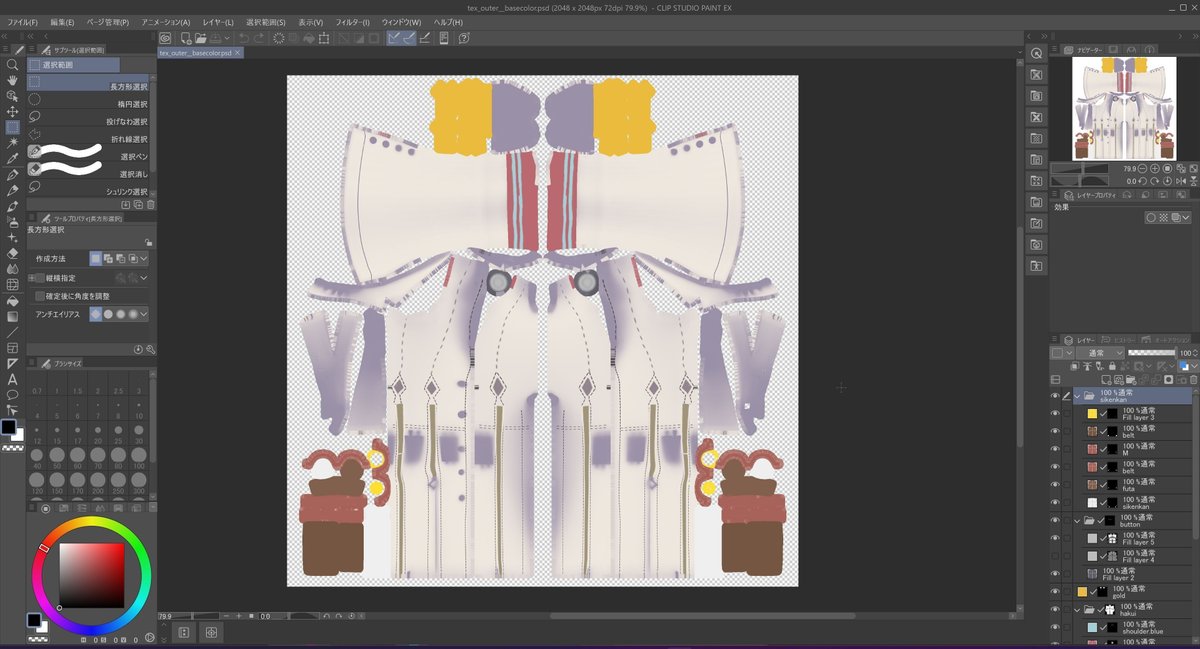This screenshot has width=1200, height=649.
Task: Collapse the sikenkan layer folder
Action: click(1077, 395)
